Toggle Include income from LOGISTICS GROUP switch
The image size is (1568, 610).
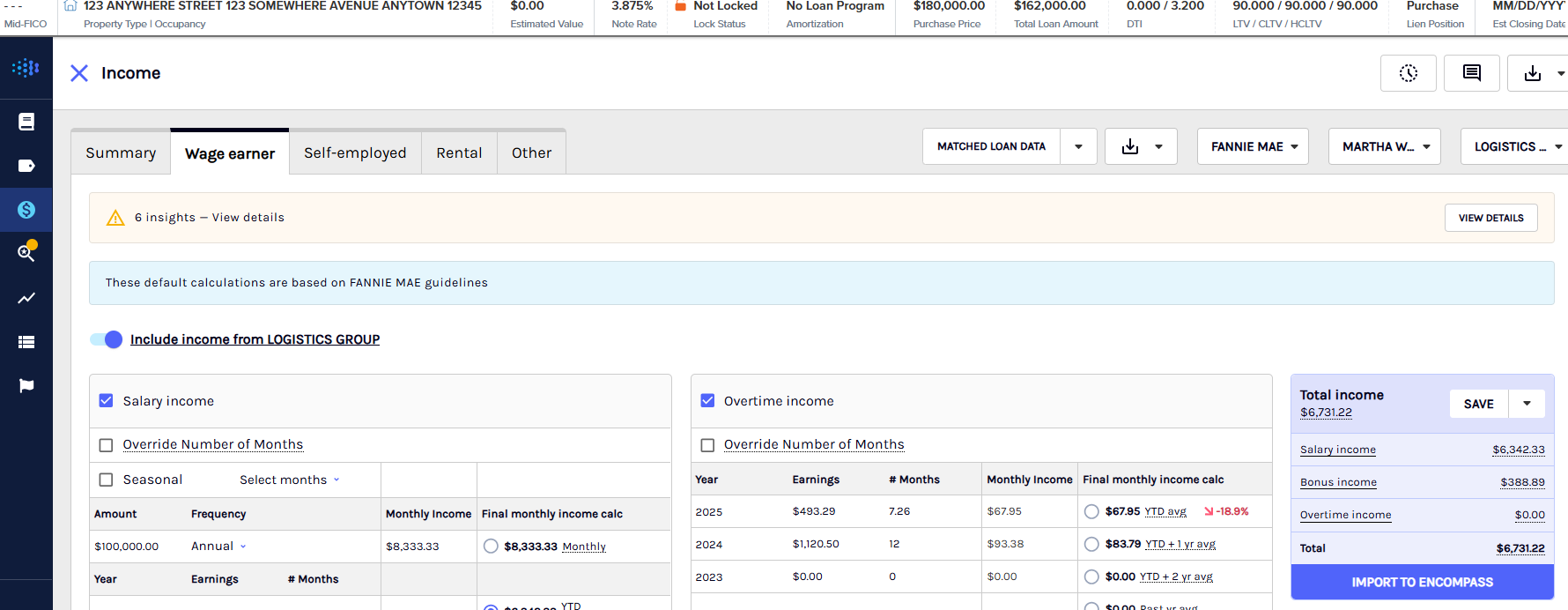[x=107, y=339]
